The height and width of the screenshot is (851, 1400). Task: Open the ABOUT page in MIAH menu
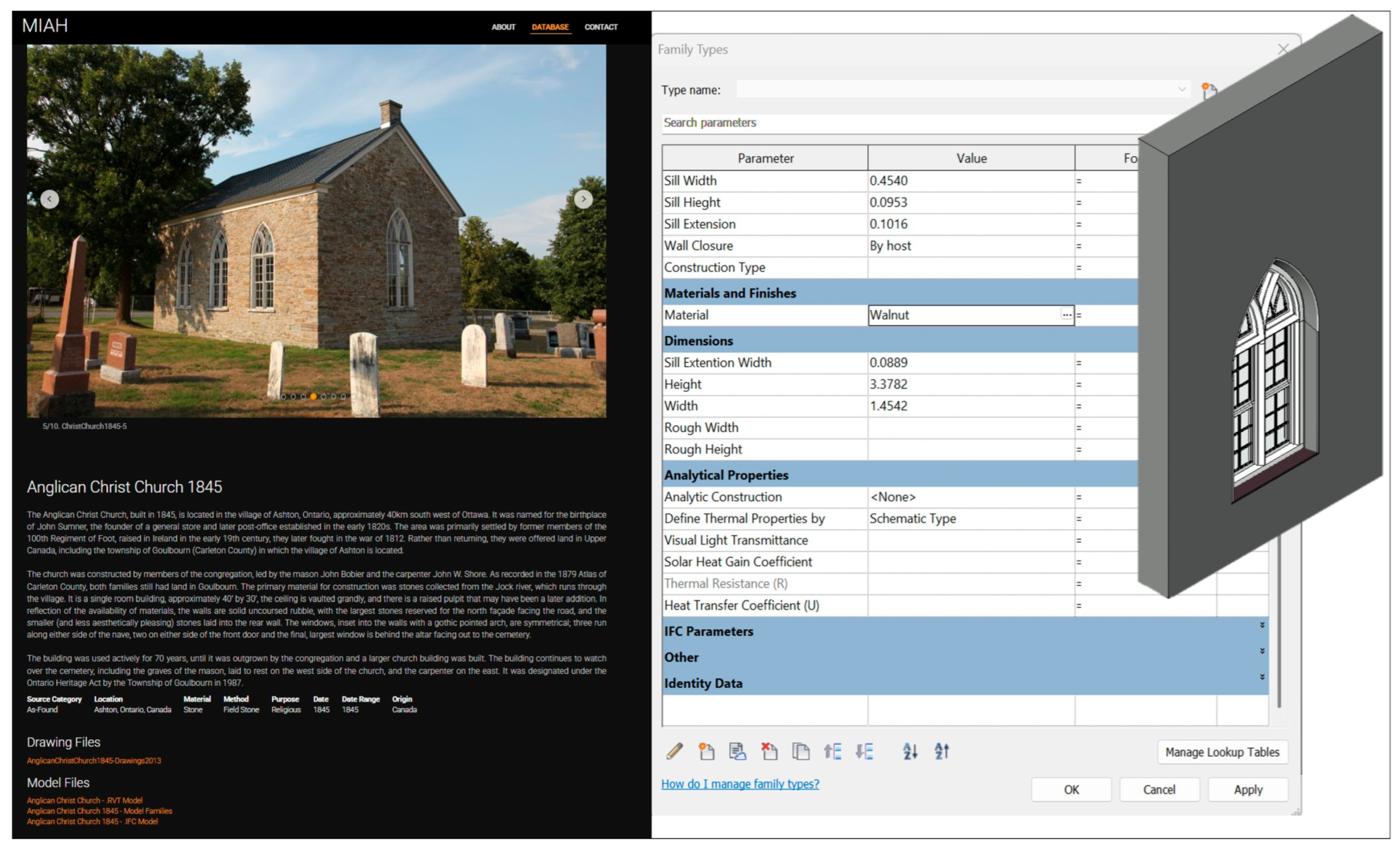coord(503,27)
